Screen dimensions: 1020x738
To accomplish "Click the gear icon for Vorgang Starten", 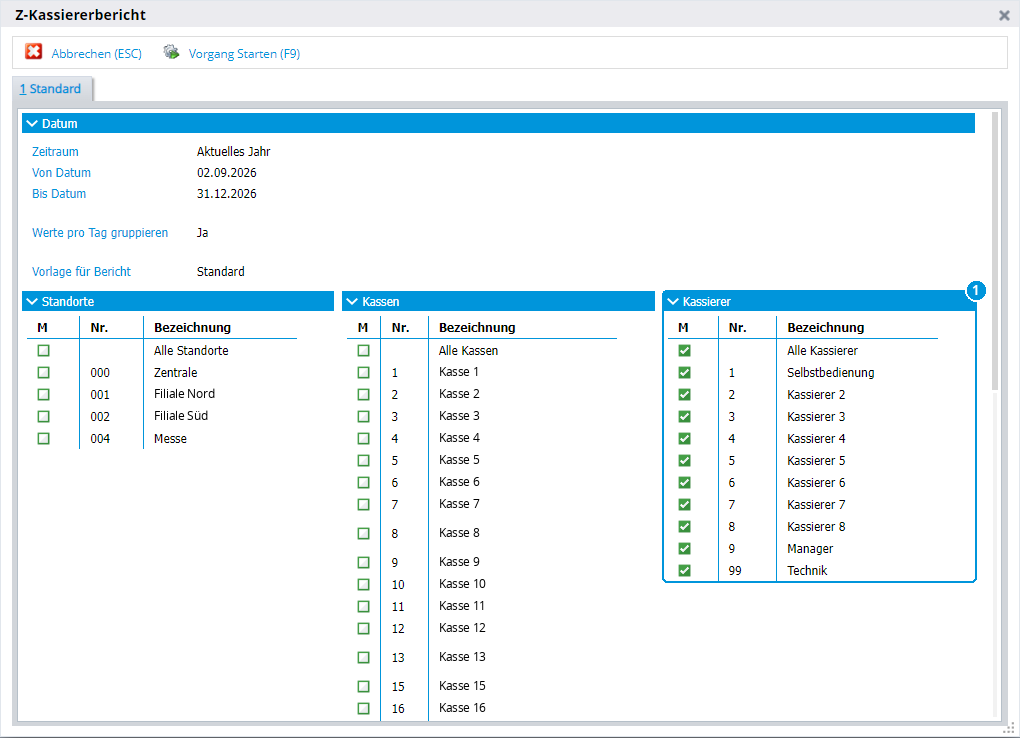I will click(171, 52).
